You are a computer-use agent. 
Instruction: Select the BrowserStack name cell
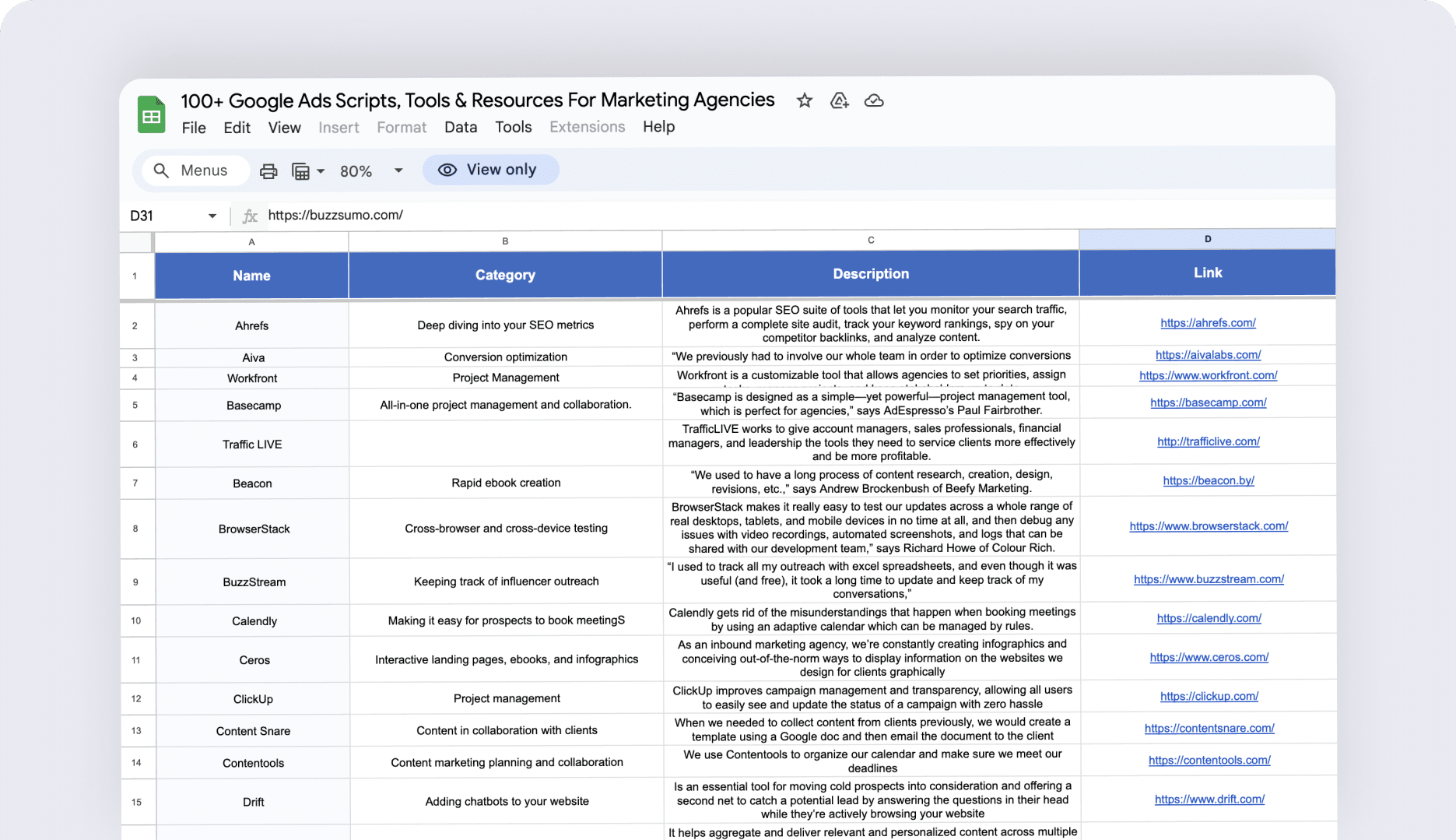[253, 529]
